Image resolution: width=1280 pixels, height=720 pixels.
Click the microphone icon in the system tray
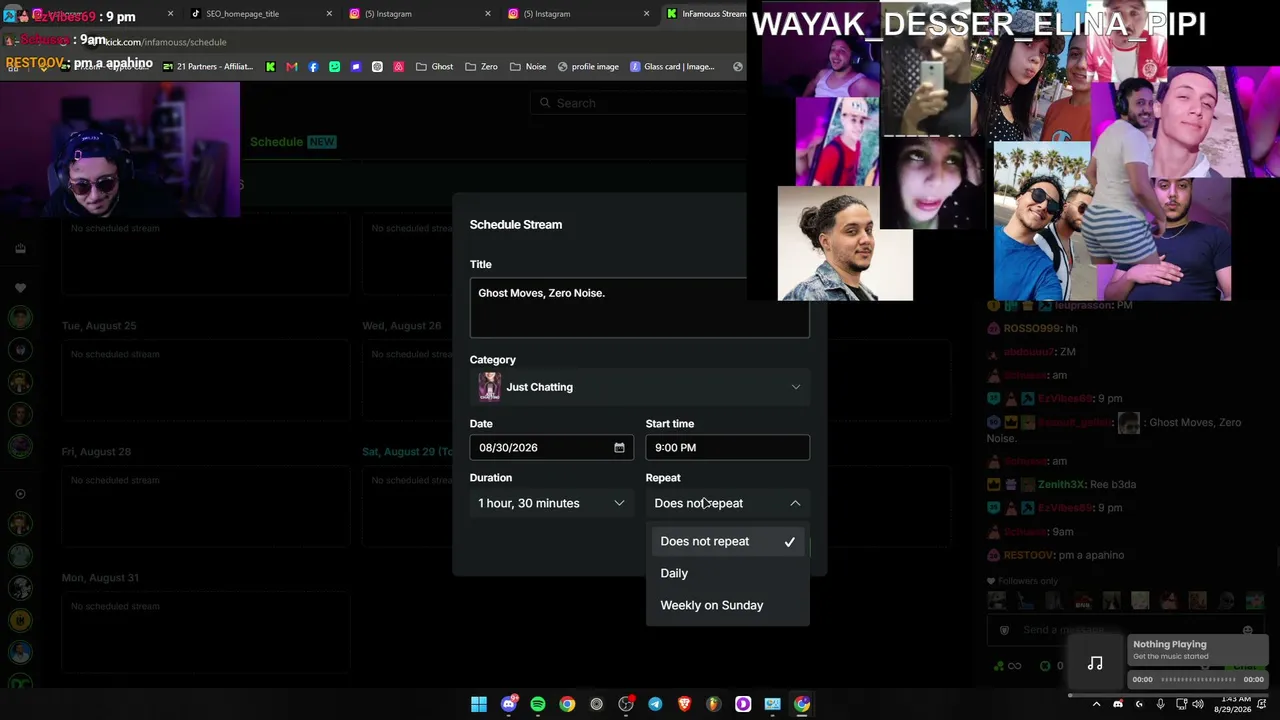click(x=1160, y=704)
